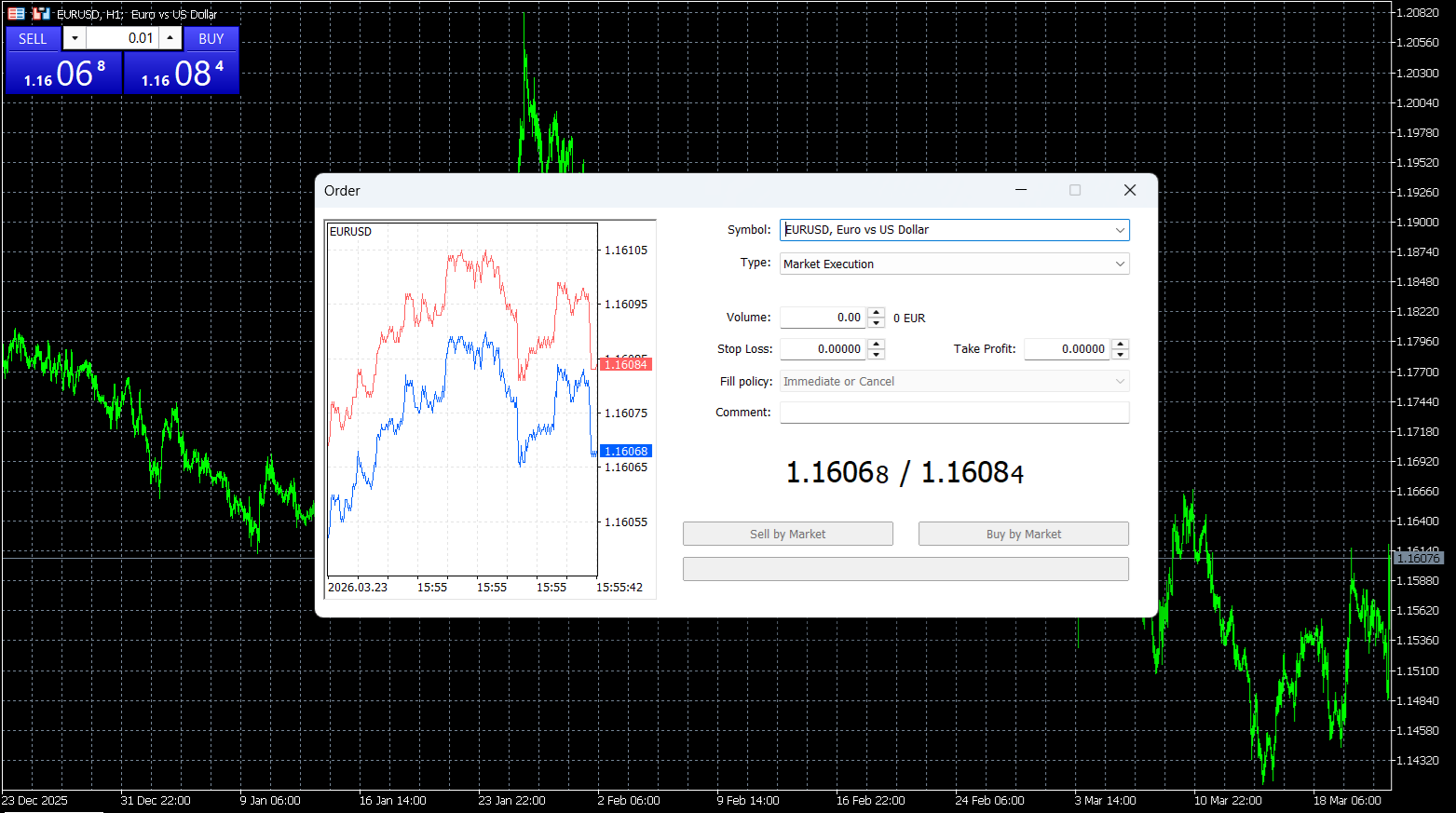Click the EURUSD, H1 chart title text
This screenshot has height=813, width=1456.
[x=137, y=14]
